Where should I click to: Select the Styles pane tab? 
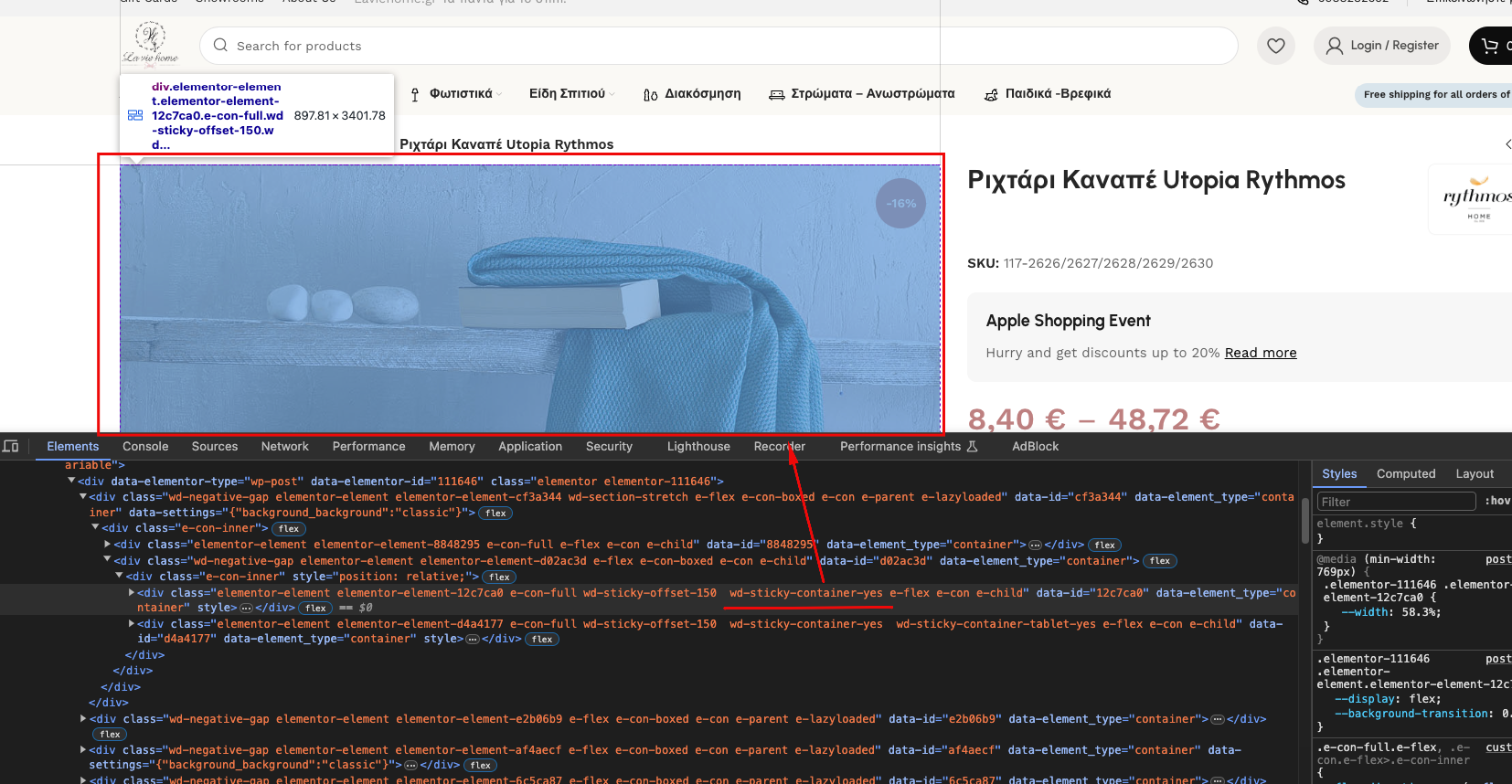pos(1339,473)
